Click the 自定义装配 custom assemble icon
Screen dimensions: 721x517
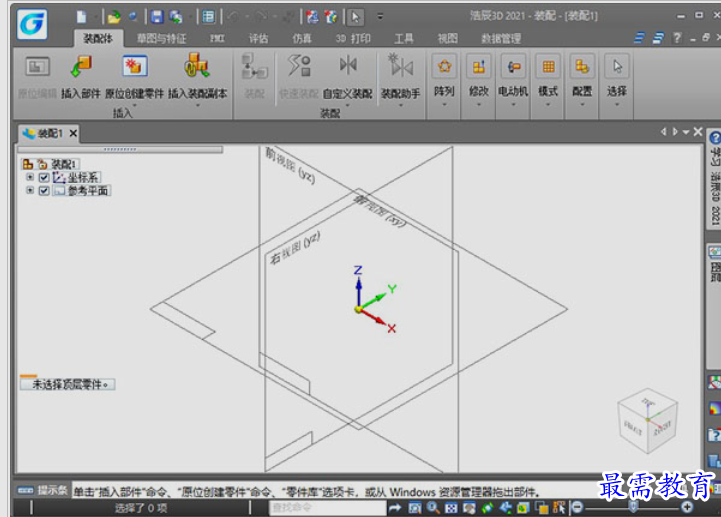348,65
